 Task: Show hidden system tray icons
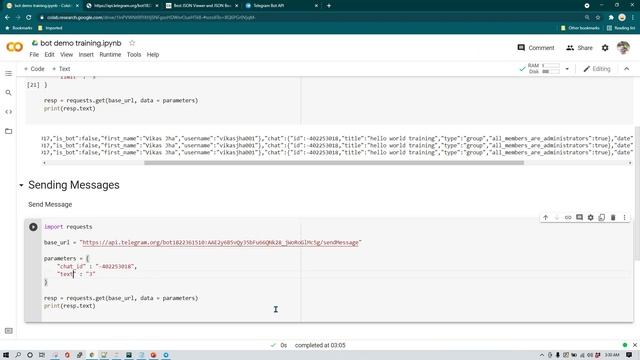tap(542, 355)
